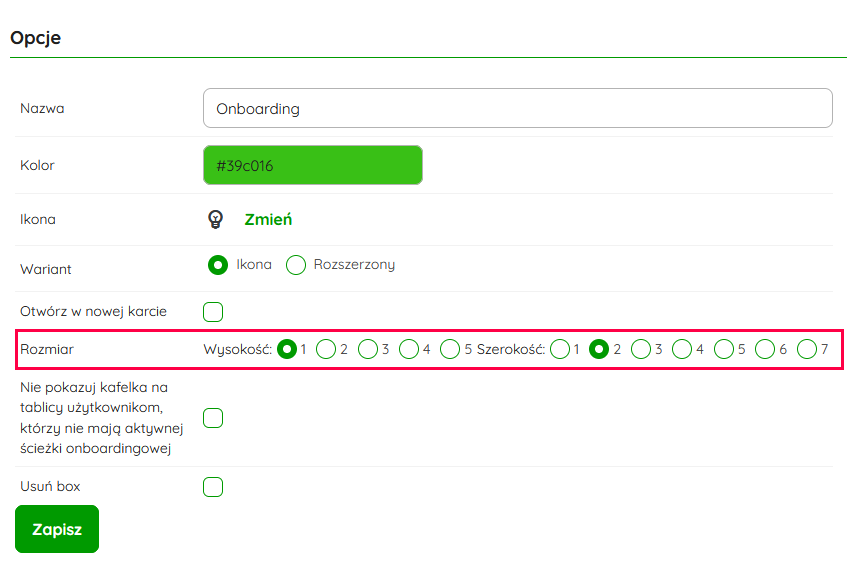
Task: Click the Zmień link to change icon
Action: click(268, 220)
